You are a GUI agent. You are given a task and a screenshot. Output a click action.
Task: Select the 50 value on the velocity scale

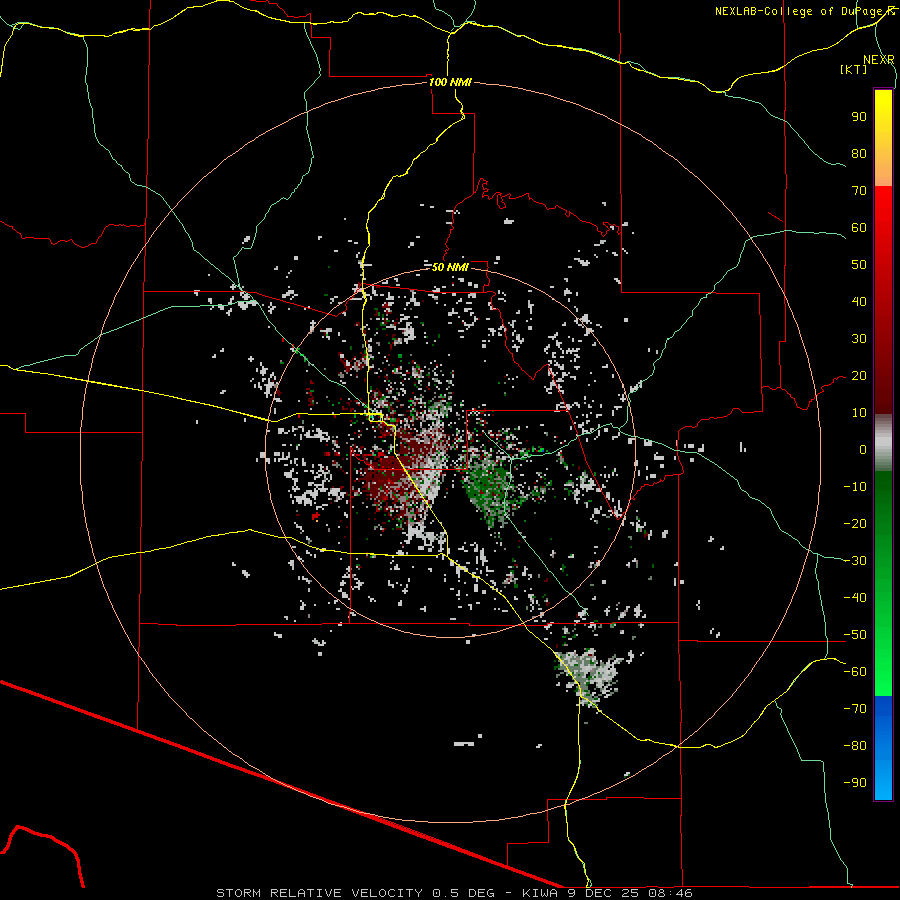[859, 265]
